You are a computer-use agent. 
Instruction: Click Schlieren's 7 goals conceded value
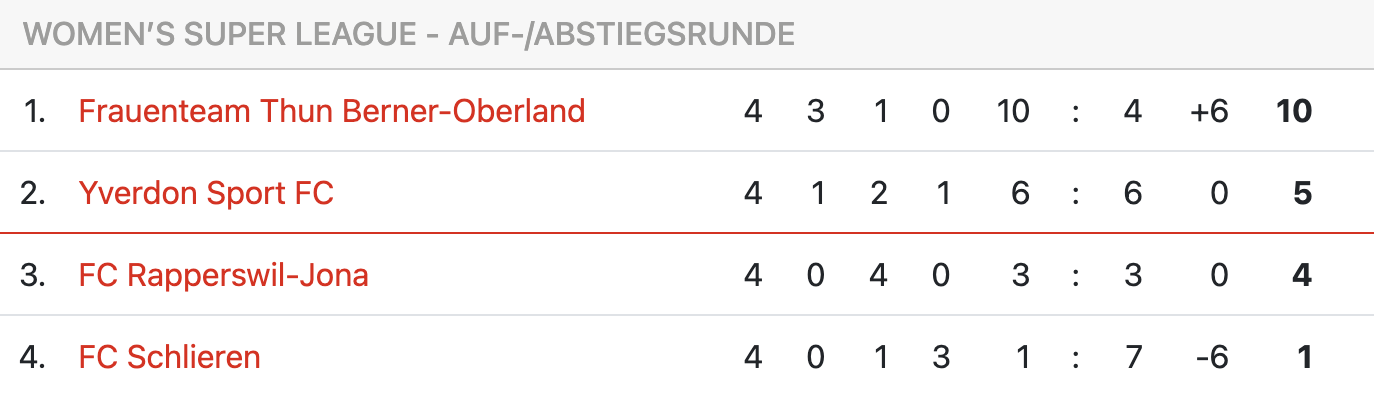pyautogui.click(x=1133, y=356)
